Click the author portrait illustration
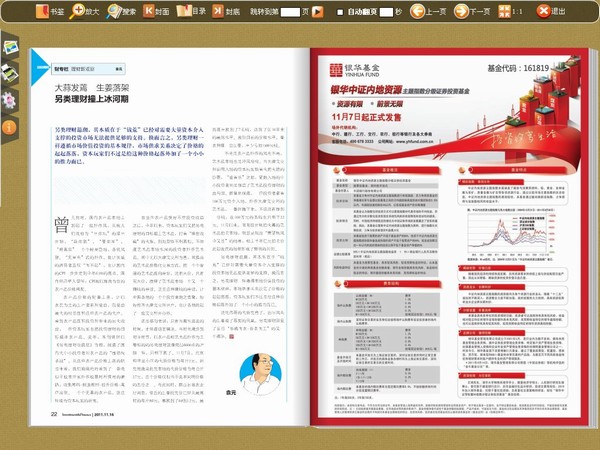Screen dimensions: 600x450 [x=261, y=374]
